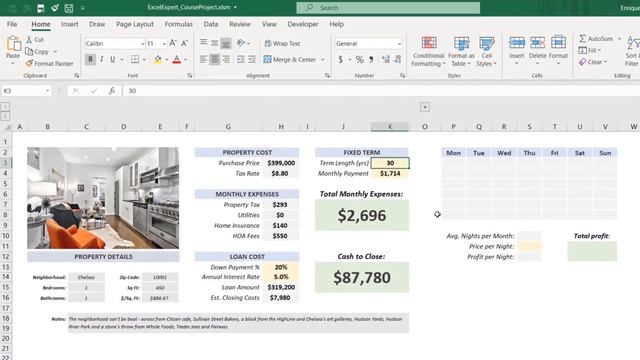Toggle Italic formatting
640x360 pixels.
point(102,60)
